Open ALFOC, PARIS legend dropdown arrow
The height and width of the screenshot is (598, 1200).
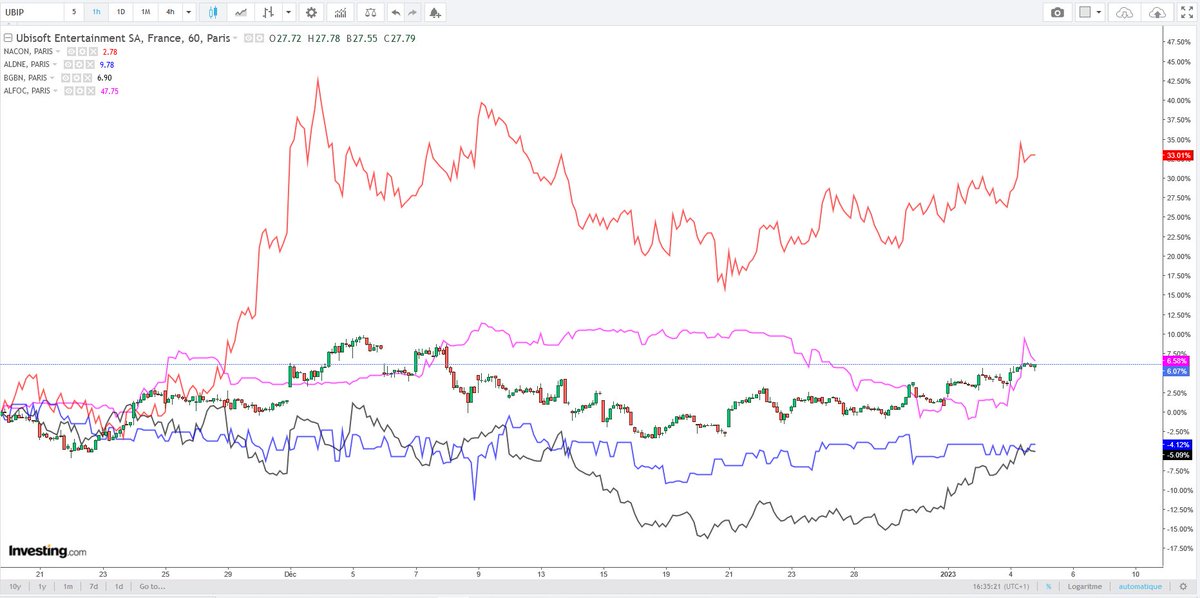56,91
